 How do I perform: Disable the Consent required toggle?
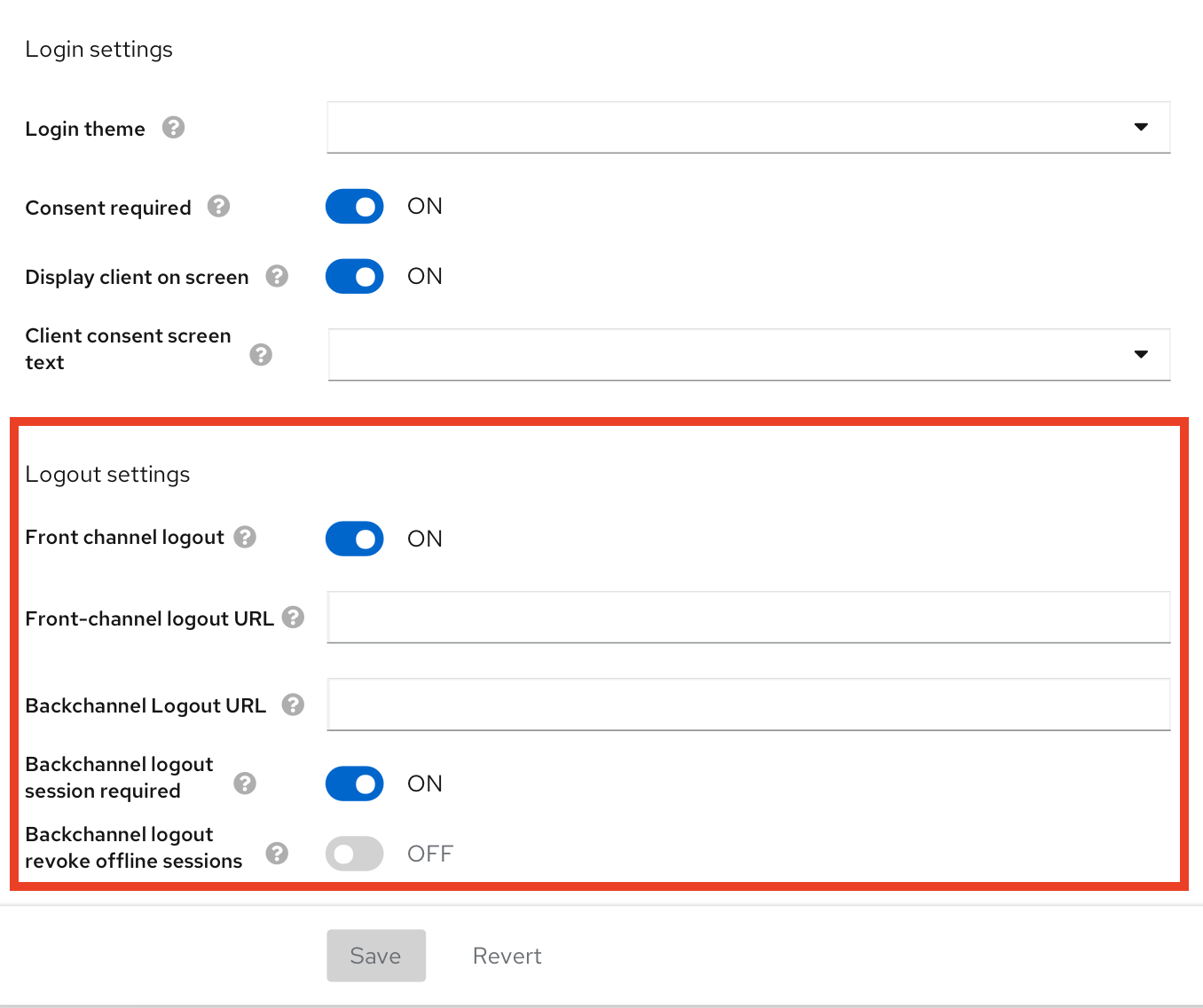pyautogui.click(x=354, y=206)
